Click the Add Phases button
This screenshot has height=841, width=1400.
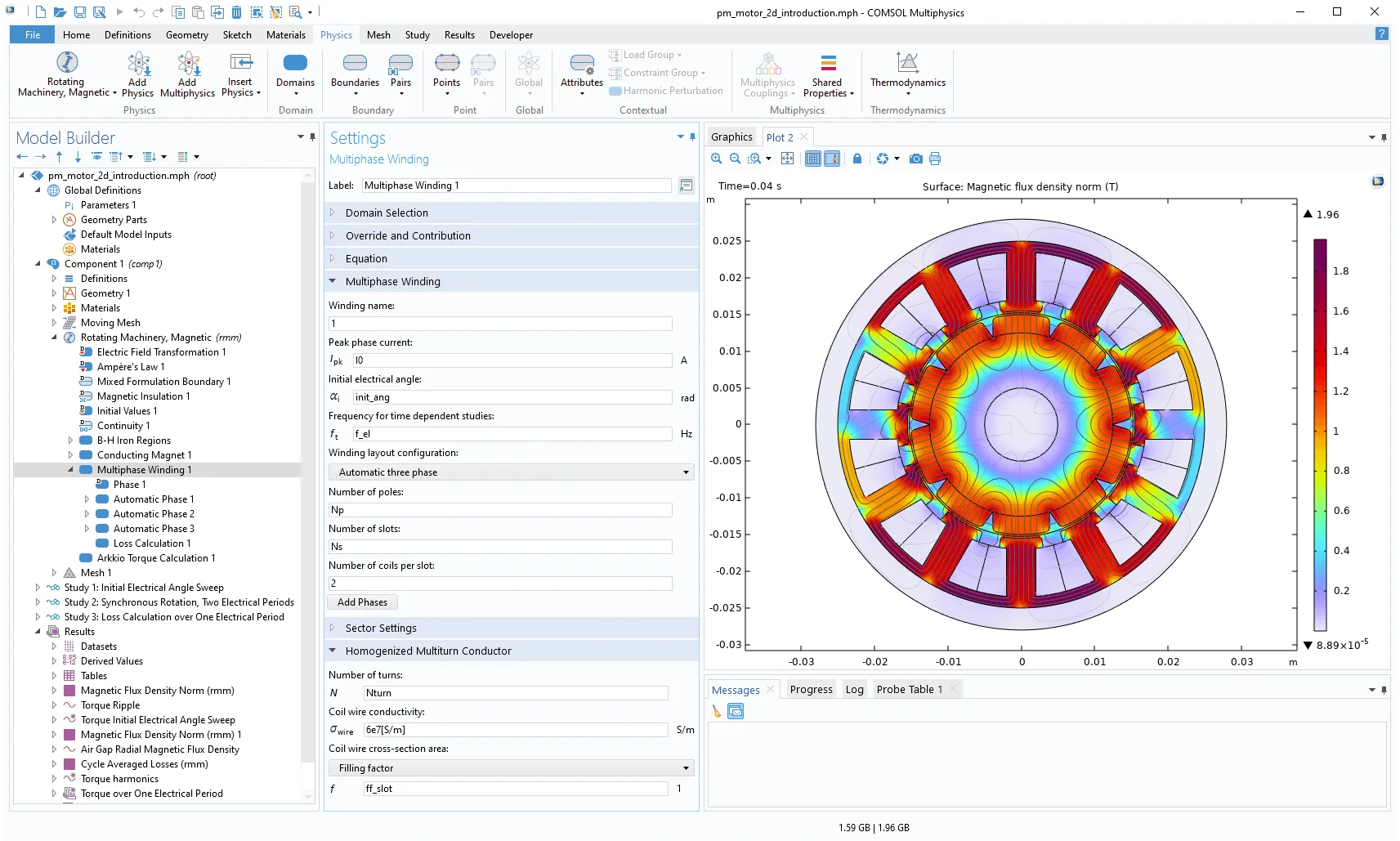(x=362, y=602)
